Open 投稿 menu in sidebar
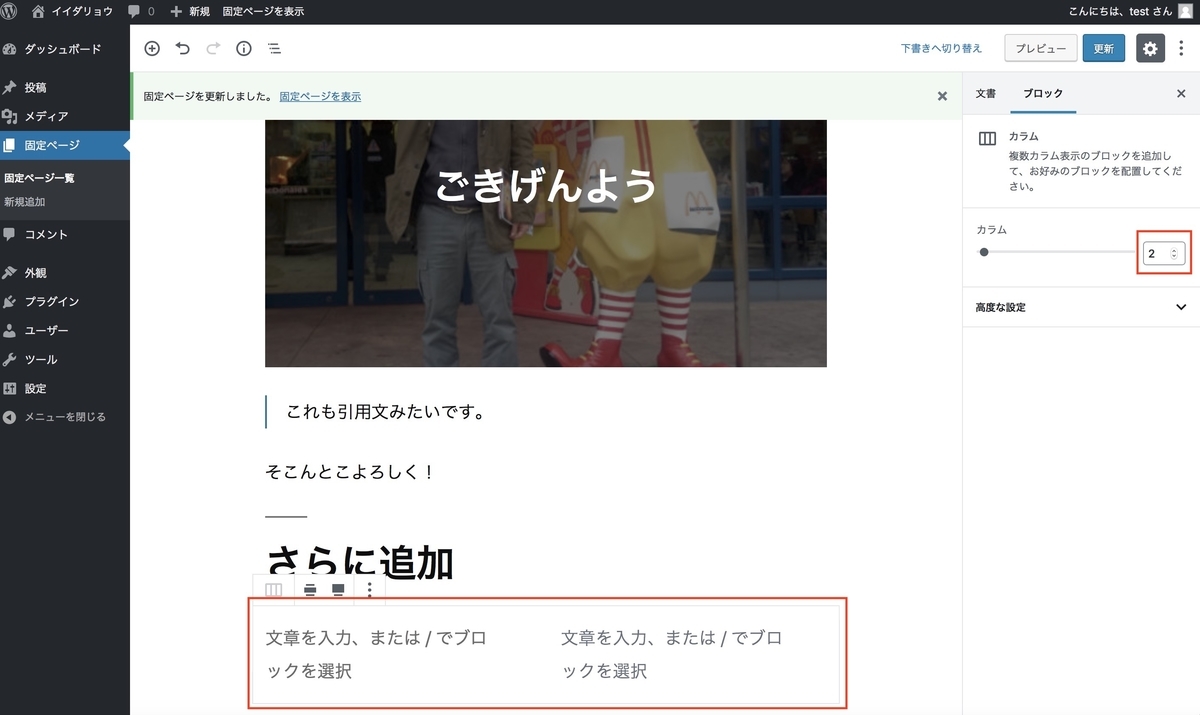The image size is (1200, 715). click(x=65, y=88)
